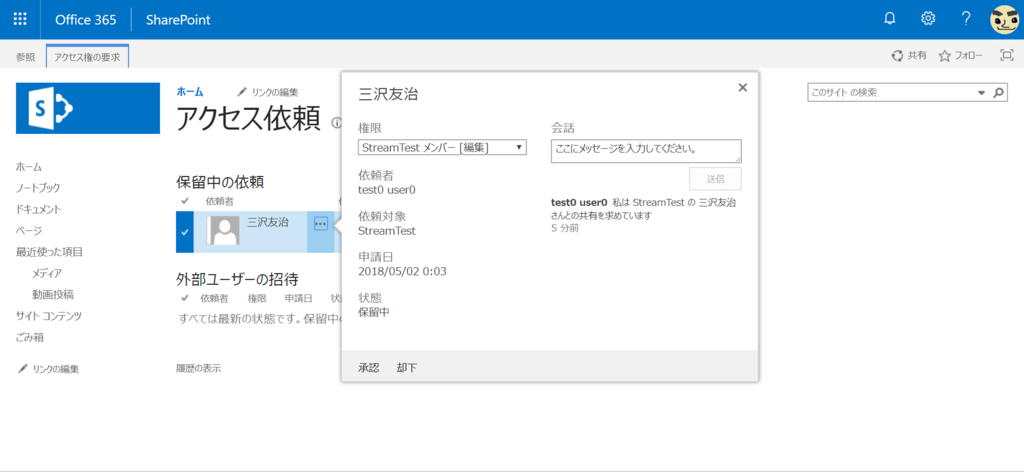Viewport: 1024px width, 472px height.
Task: Click the user profile avatar
Action: (x=1005, y=20)
